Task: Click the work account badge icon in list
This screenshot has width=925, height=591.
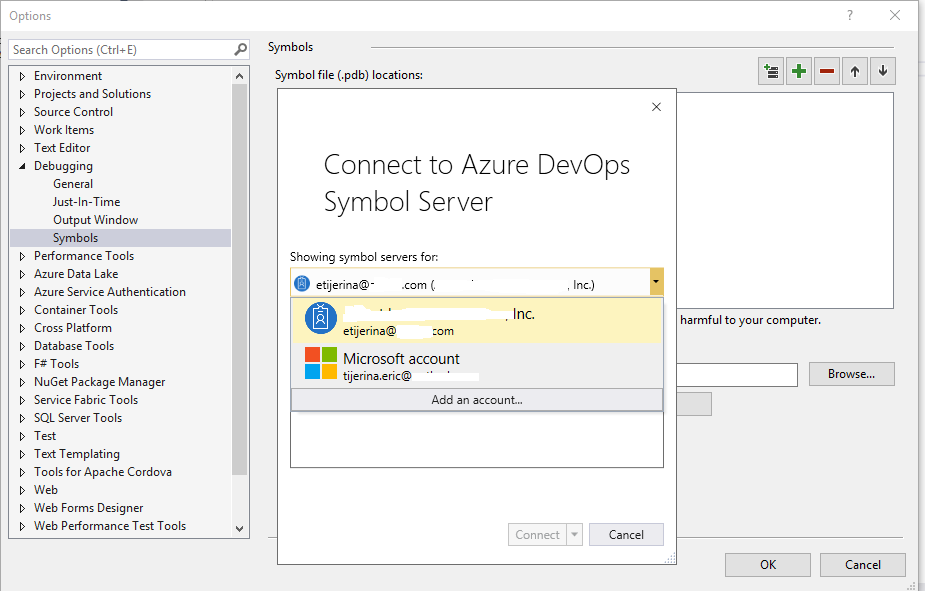Action: (320, 318)
